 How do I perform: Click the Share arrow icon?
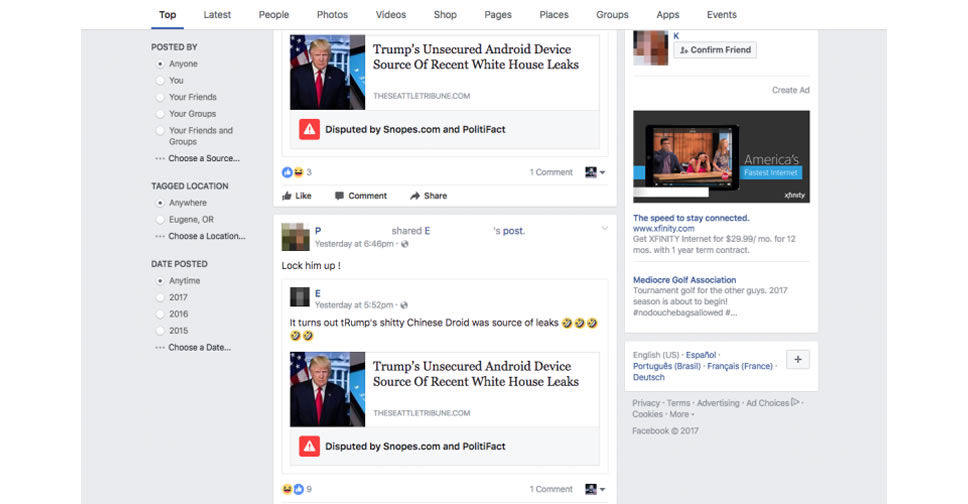pos(415,196)
